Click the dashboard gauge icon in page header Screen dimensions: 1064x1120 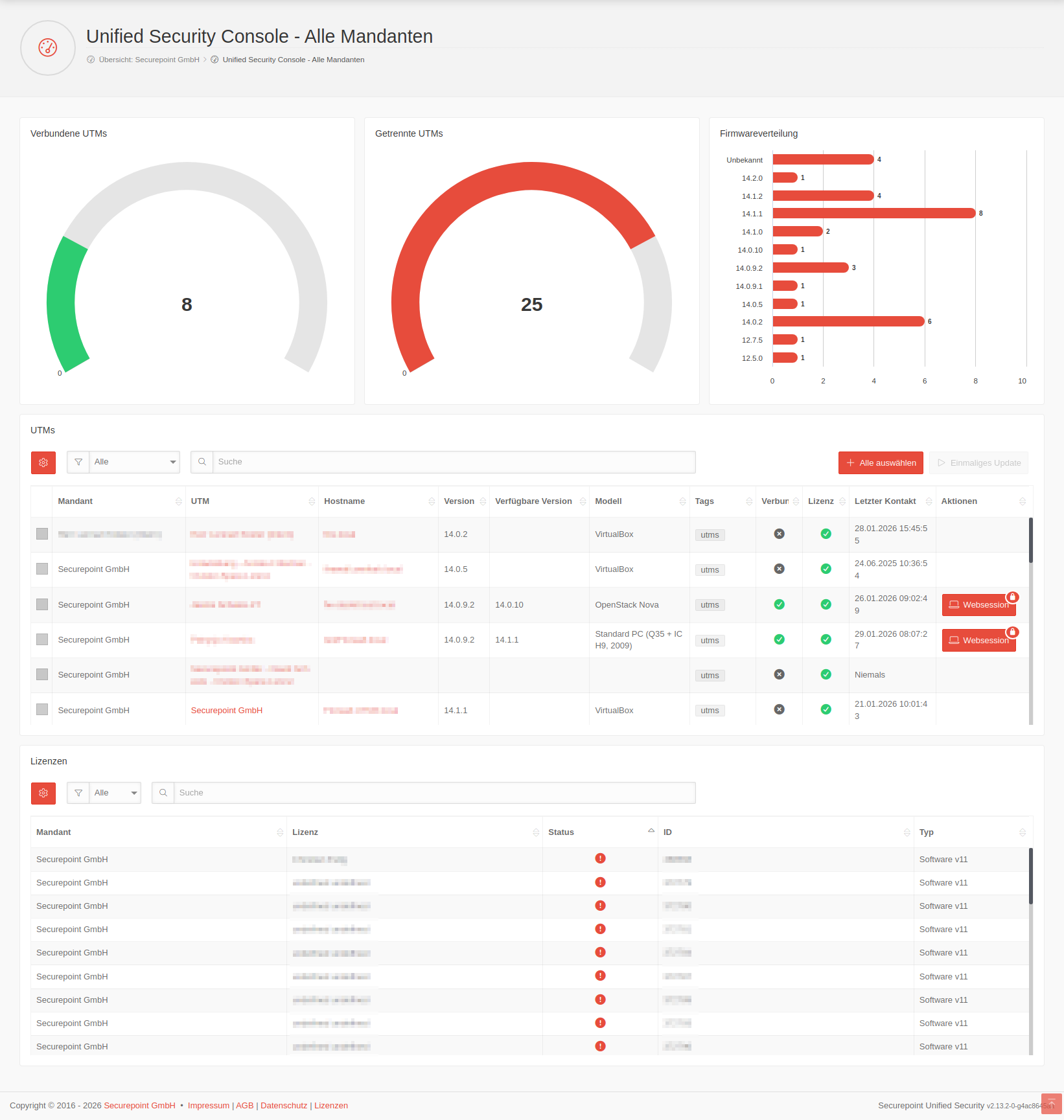tap(48, 48)
